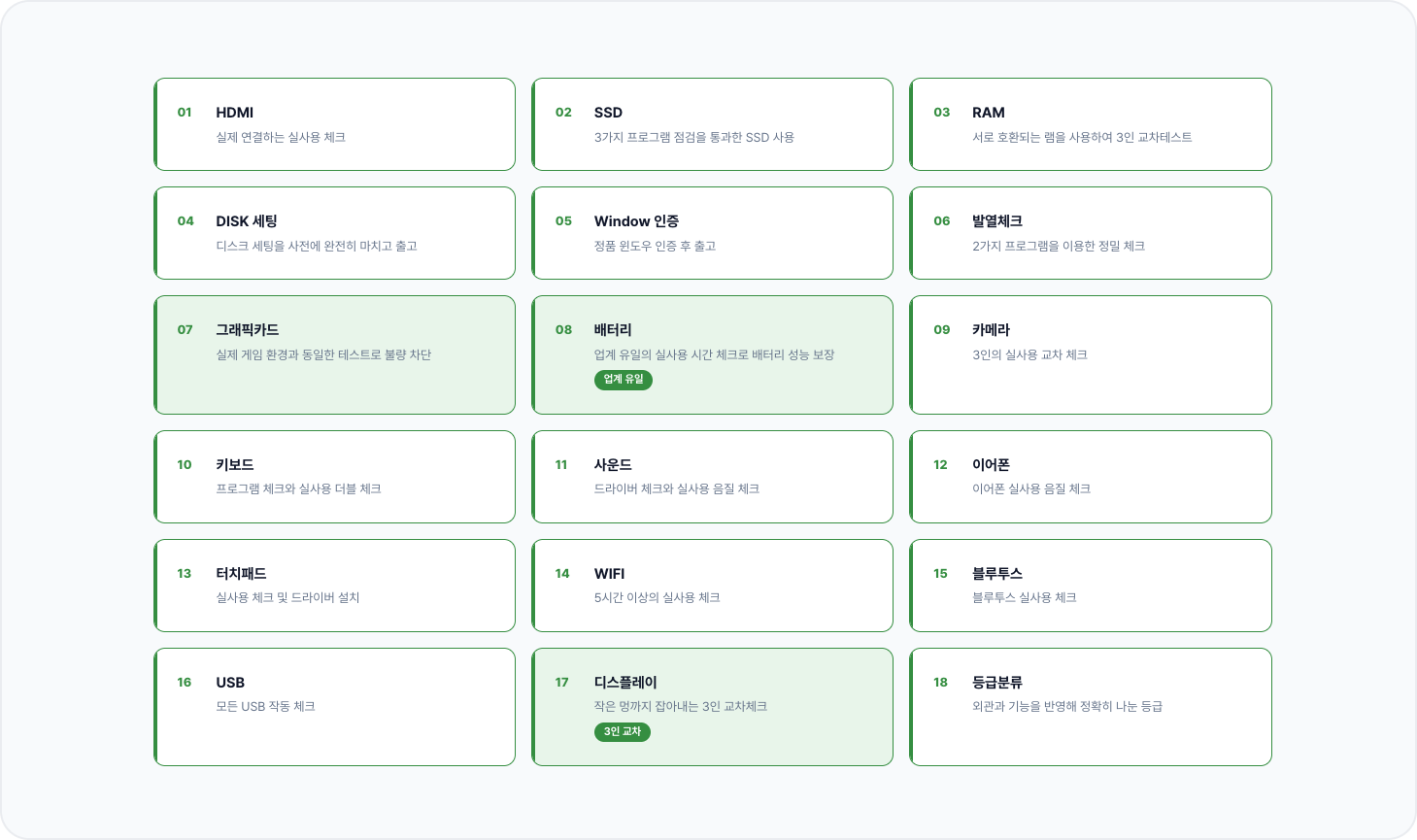
Task: Select the "SSD" heading on card 02
Action: pos(608,113)
